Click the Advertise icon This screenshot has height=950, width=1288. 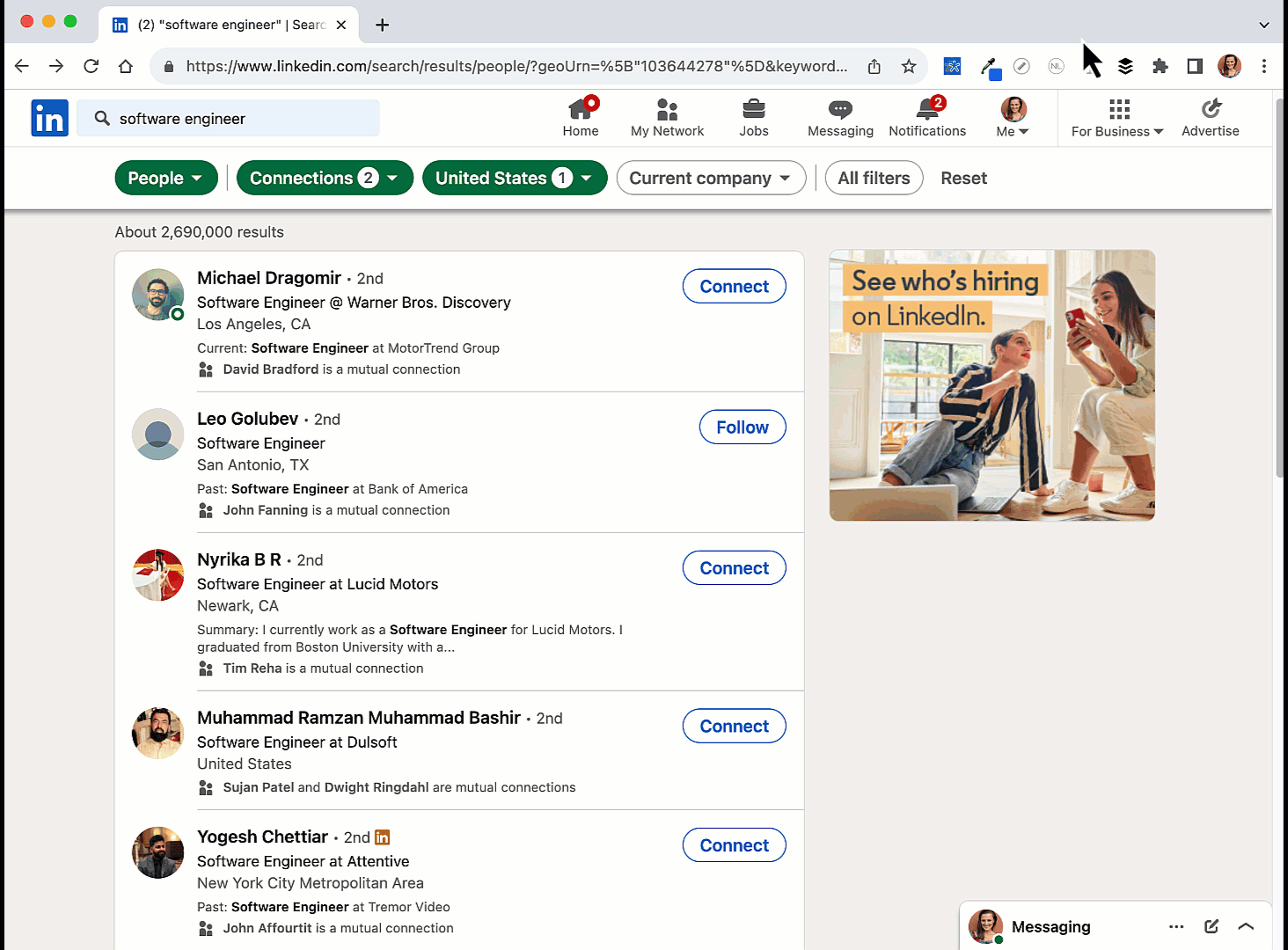tap(1211, 109)
